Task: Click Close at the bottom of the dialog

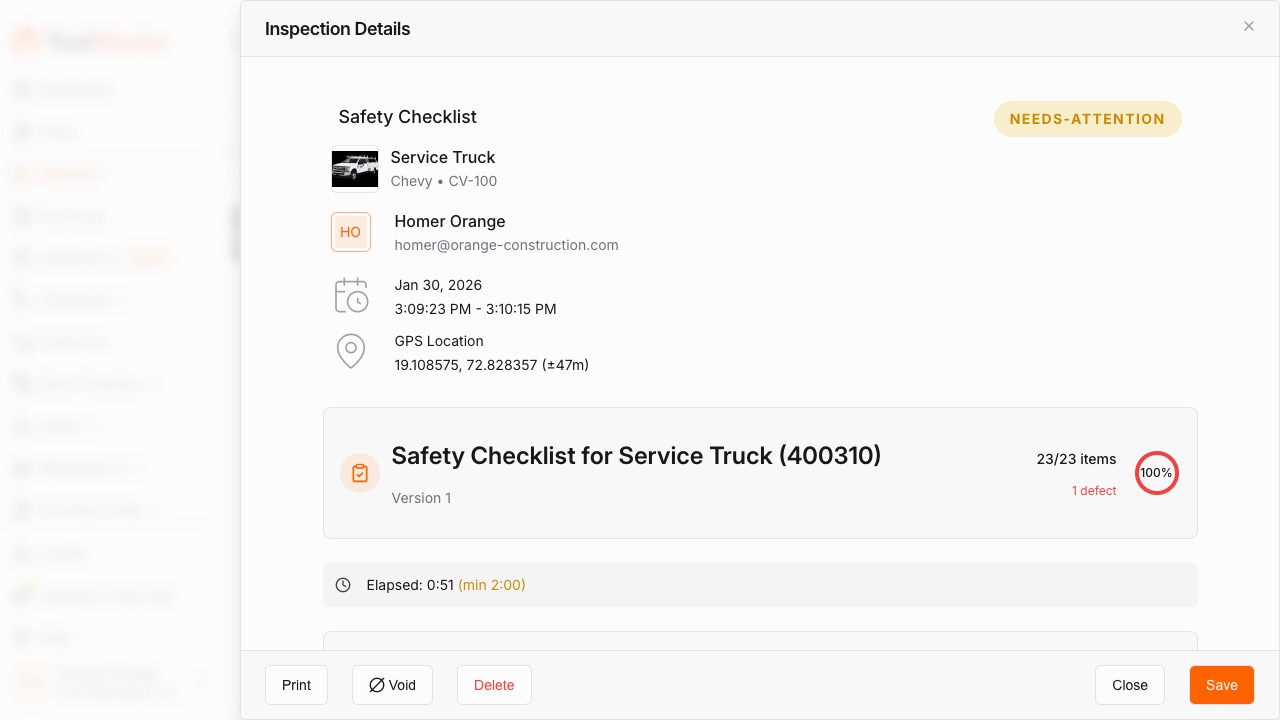Action: pyautogui.click(x=1130, y=685)
